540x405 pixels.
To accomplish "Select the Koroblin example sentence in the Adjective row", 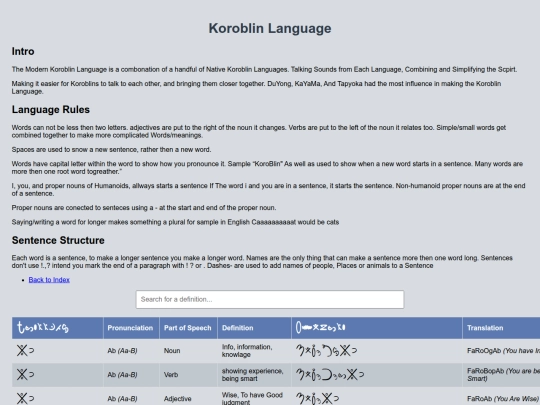I will pos(317,399).
